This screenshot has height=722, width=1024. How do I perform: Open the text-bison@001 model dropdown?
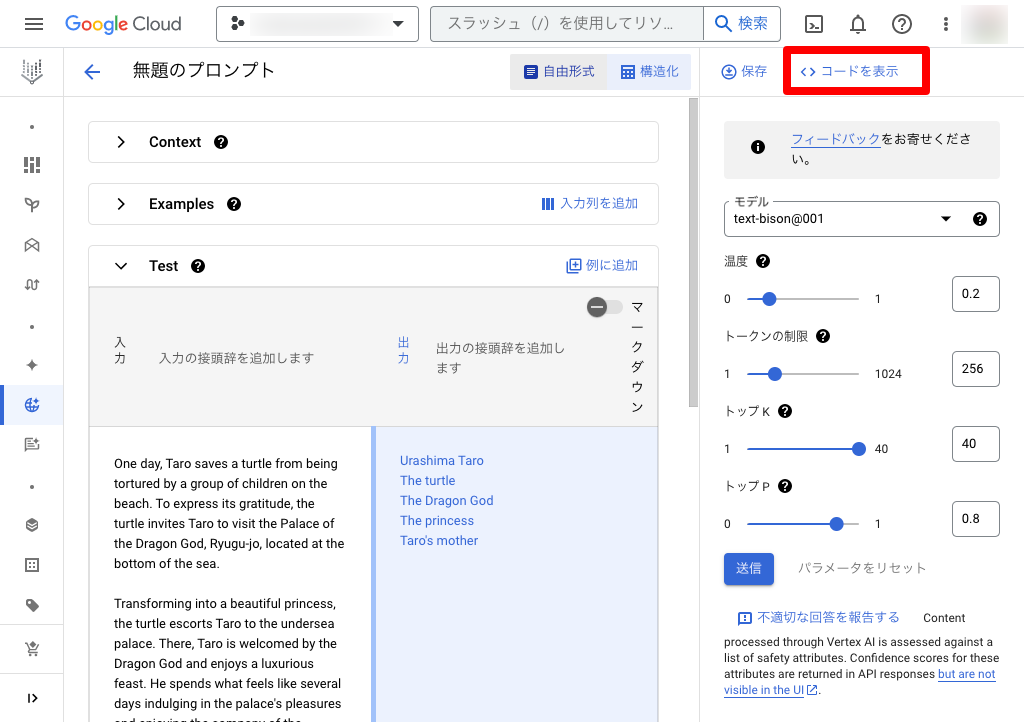(945, 219)
